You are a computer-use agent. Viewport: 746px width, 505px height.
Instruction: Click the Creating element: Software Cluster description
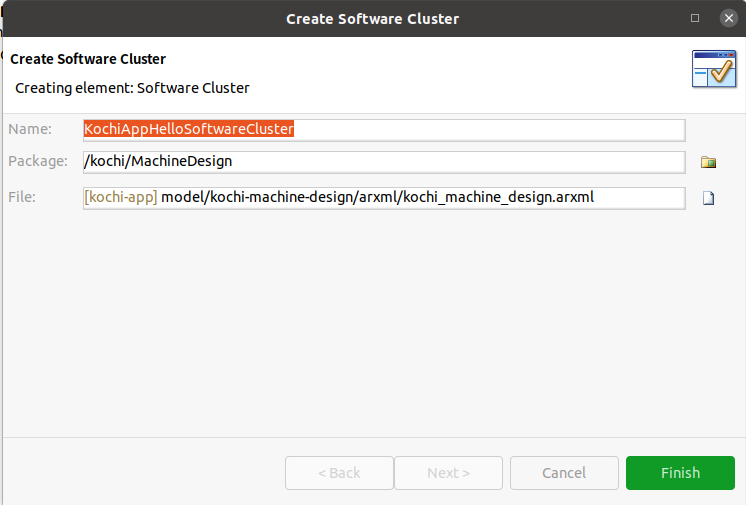pyautogui.click(x=132, y=88)
